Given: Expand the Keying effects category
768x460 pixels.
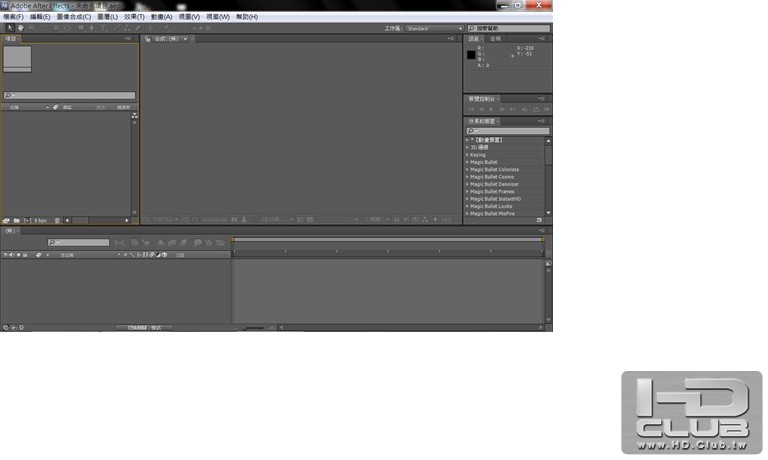Looking at the screenshot, I should 467,155.
